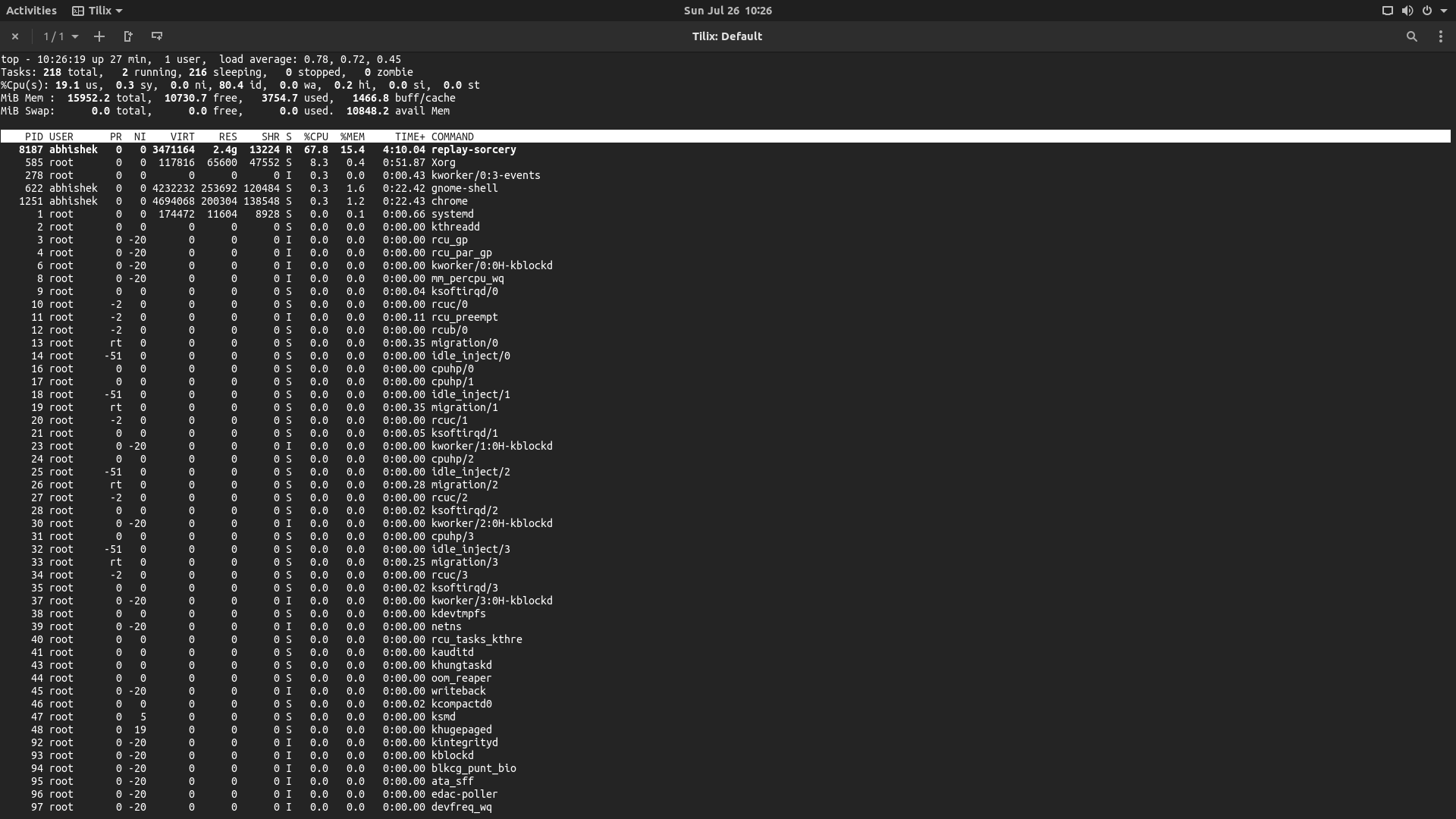Close the current terminal session
Screen dimensions: 1456x819
(x=15, y=36)
